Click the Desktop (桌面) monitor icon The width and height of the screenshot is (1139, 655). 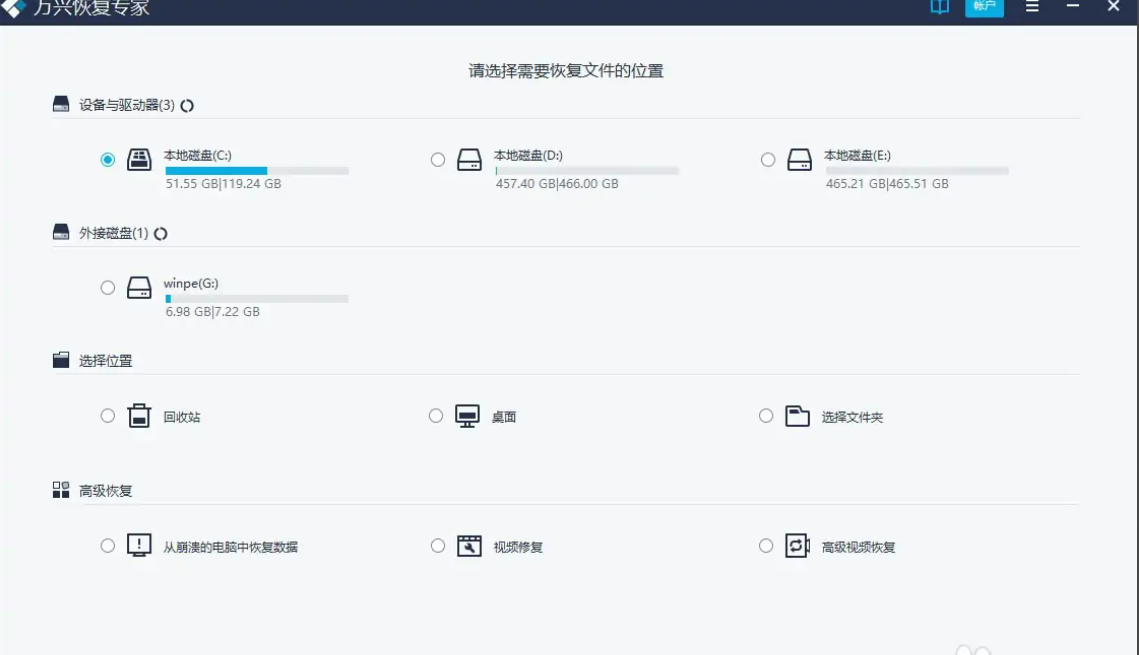click(x=467, y=416)
